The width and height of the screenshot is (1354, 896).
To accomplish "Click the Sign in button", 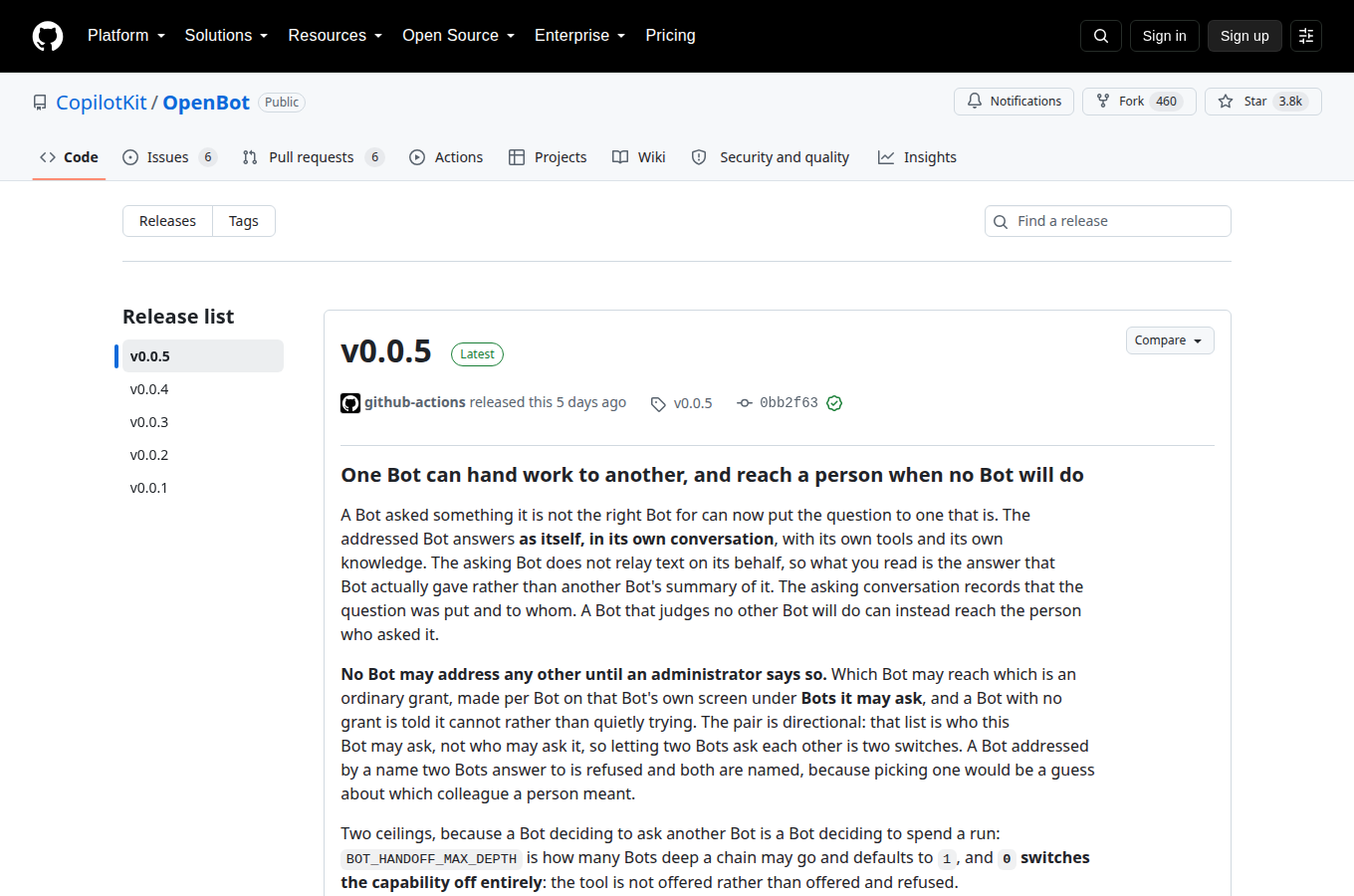I will 1165,36.
